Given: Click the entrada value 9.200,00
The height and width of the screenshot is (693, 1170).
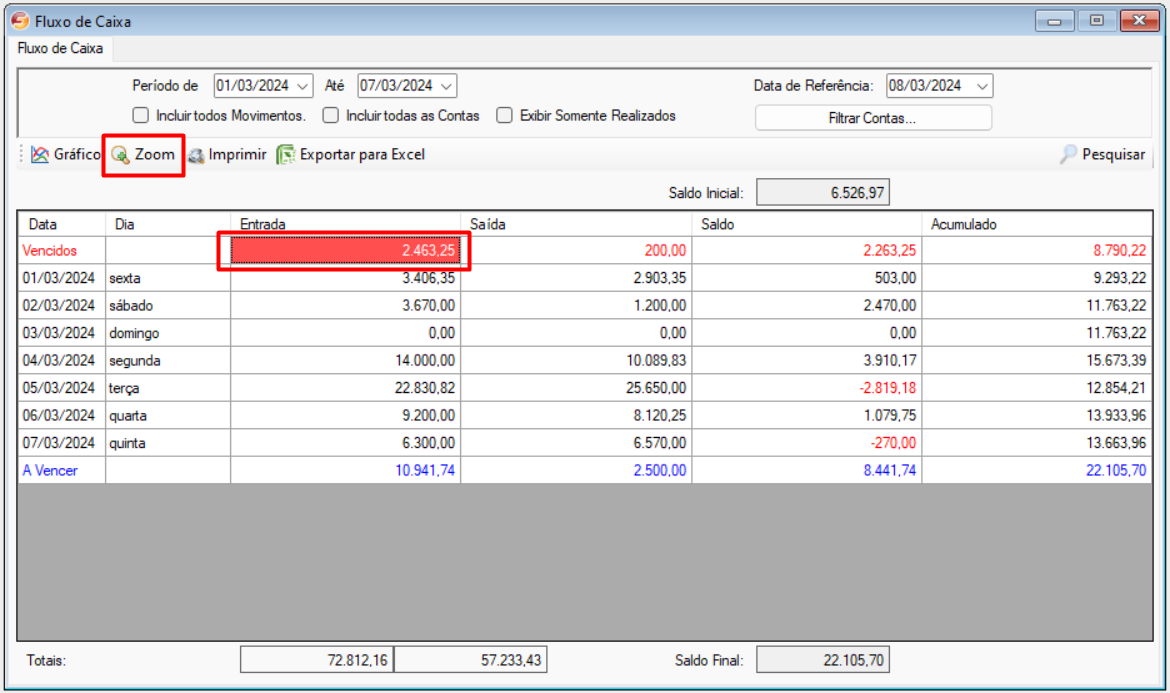Looking at the screenshot, I should (x=428, y=416).
